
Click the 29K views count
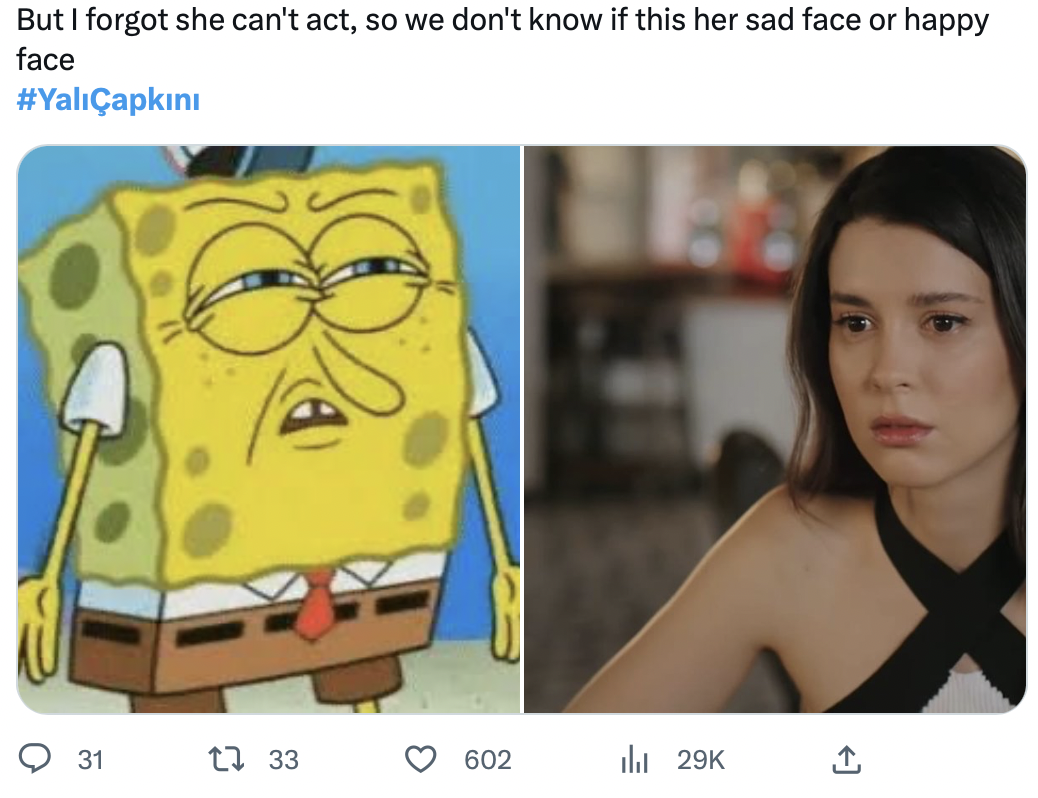[x=700, y=760]
